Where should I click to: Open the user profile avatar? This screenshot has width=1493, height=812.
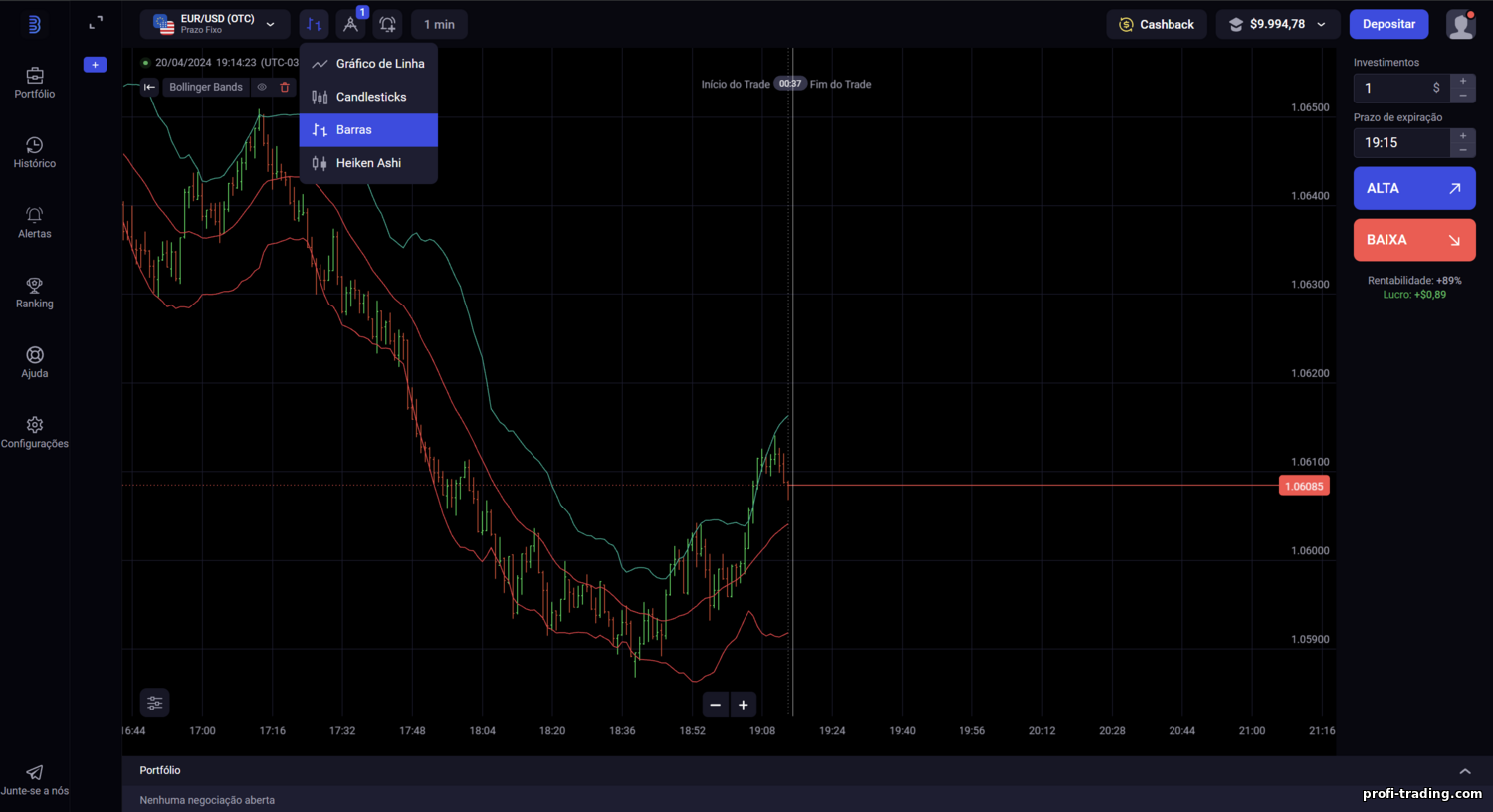click(x=1460, y=24)
